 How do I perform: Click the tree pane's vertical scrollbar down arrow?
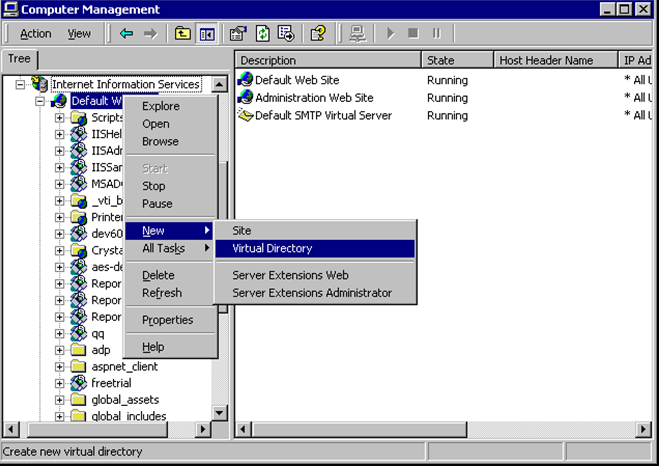tap(222, 412)
